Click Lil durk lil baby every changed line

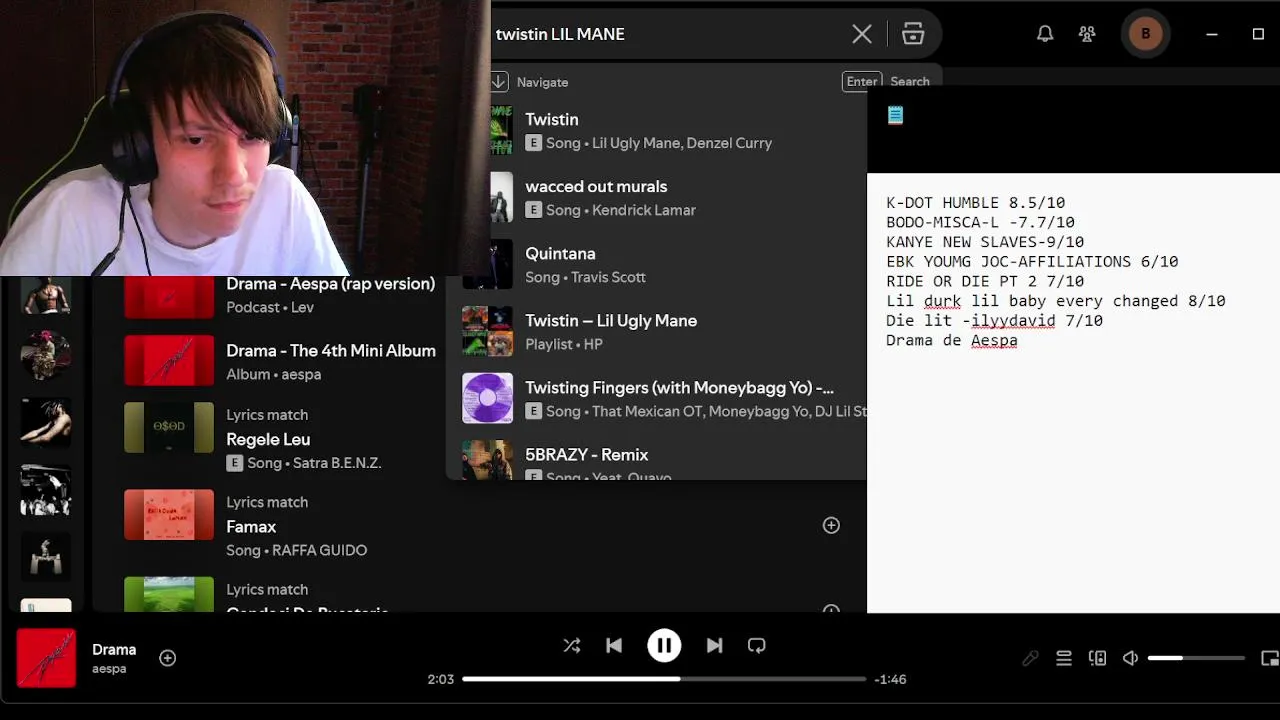click(1055, 301)
